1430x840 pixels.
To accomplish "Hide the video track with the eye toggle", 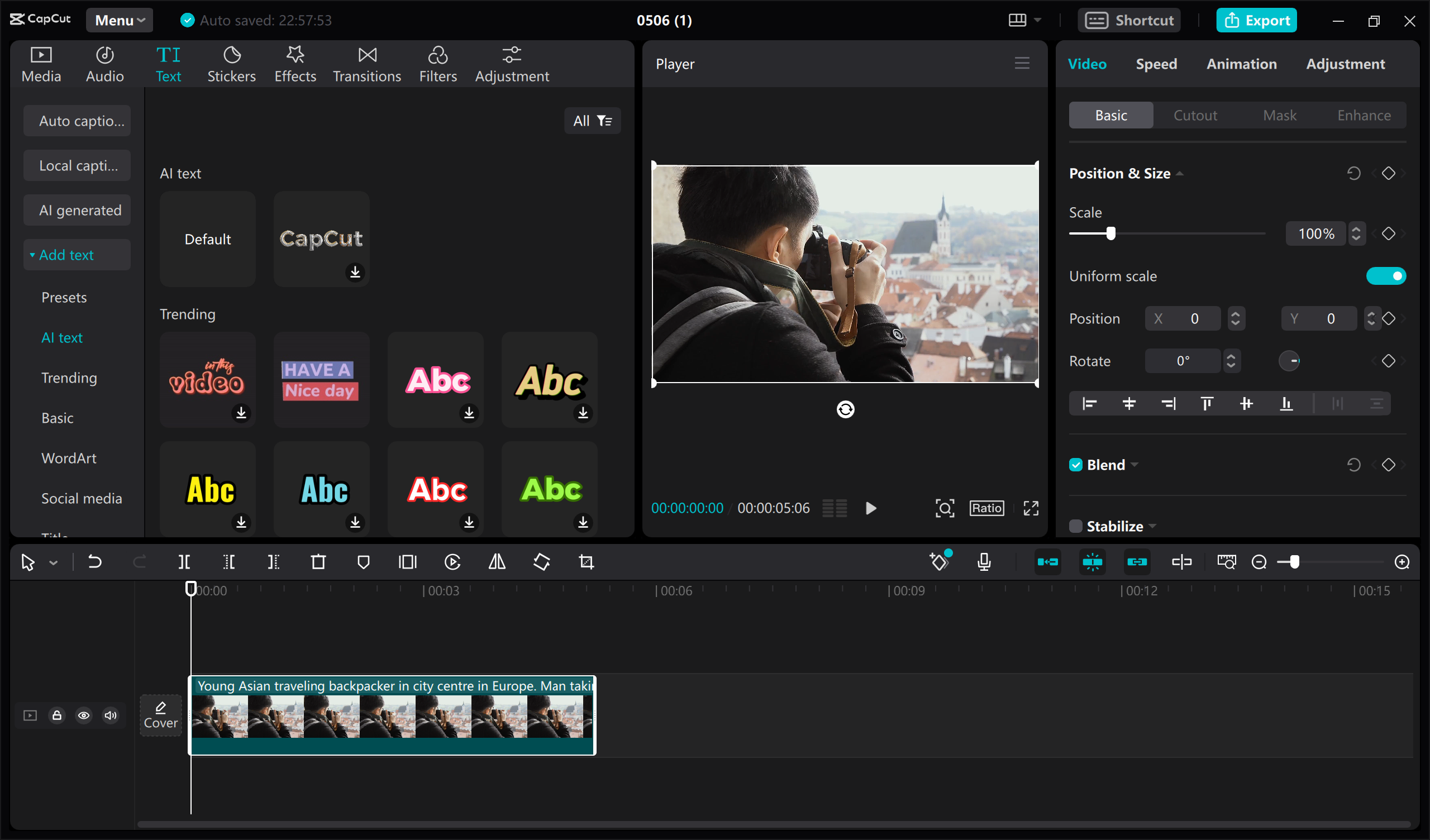I will click(84, 715).
